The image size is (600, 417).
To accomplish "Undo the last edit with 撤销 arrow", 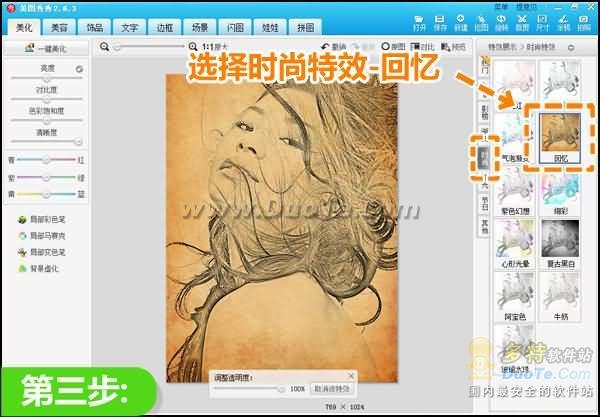I will 333,47.
